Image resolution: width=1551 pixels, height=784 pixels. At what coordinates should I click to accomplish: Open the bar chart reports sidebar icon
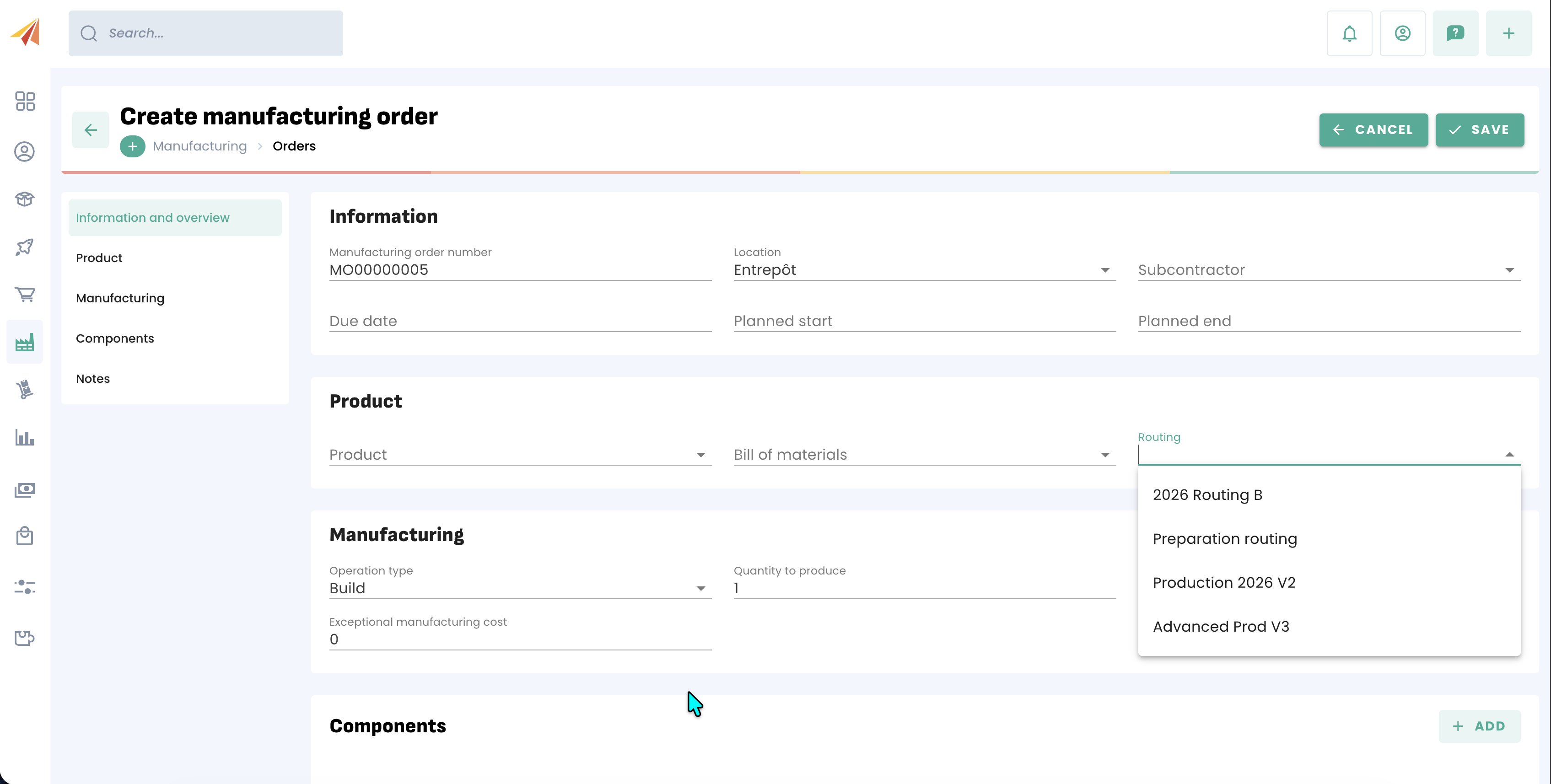(25, 437)
